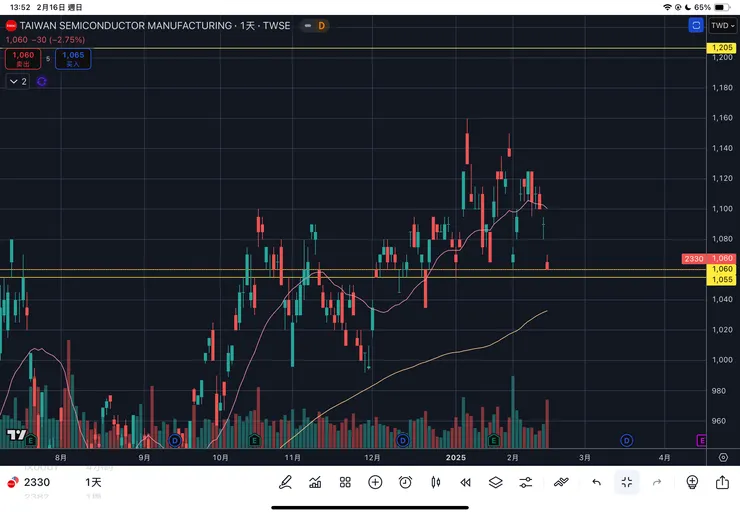
Task: Tap the double trend-line icon in toolbar
Action: 561,482
